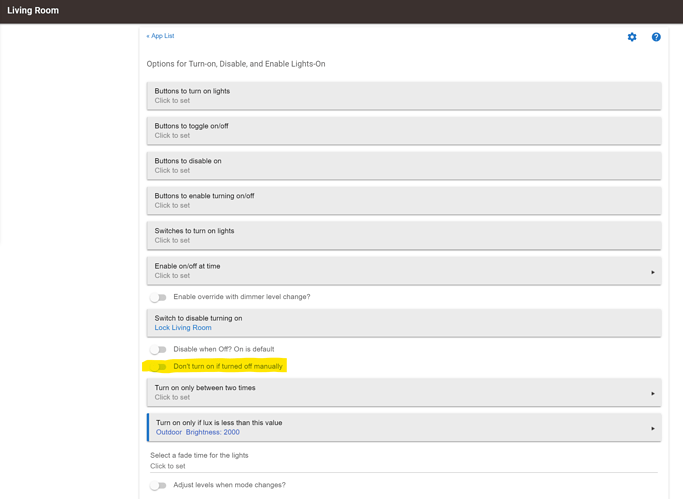Screen dimensions: 683x499
Task: Expand Turn on only if lux arrow
Action: click(x=653, y=428)
